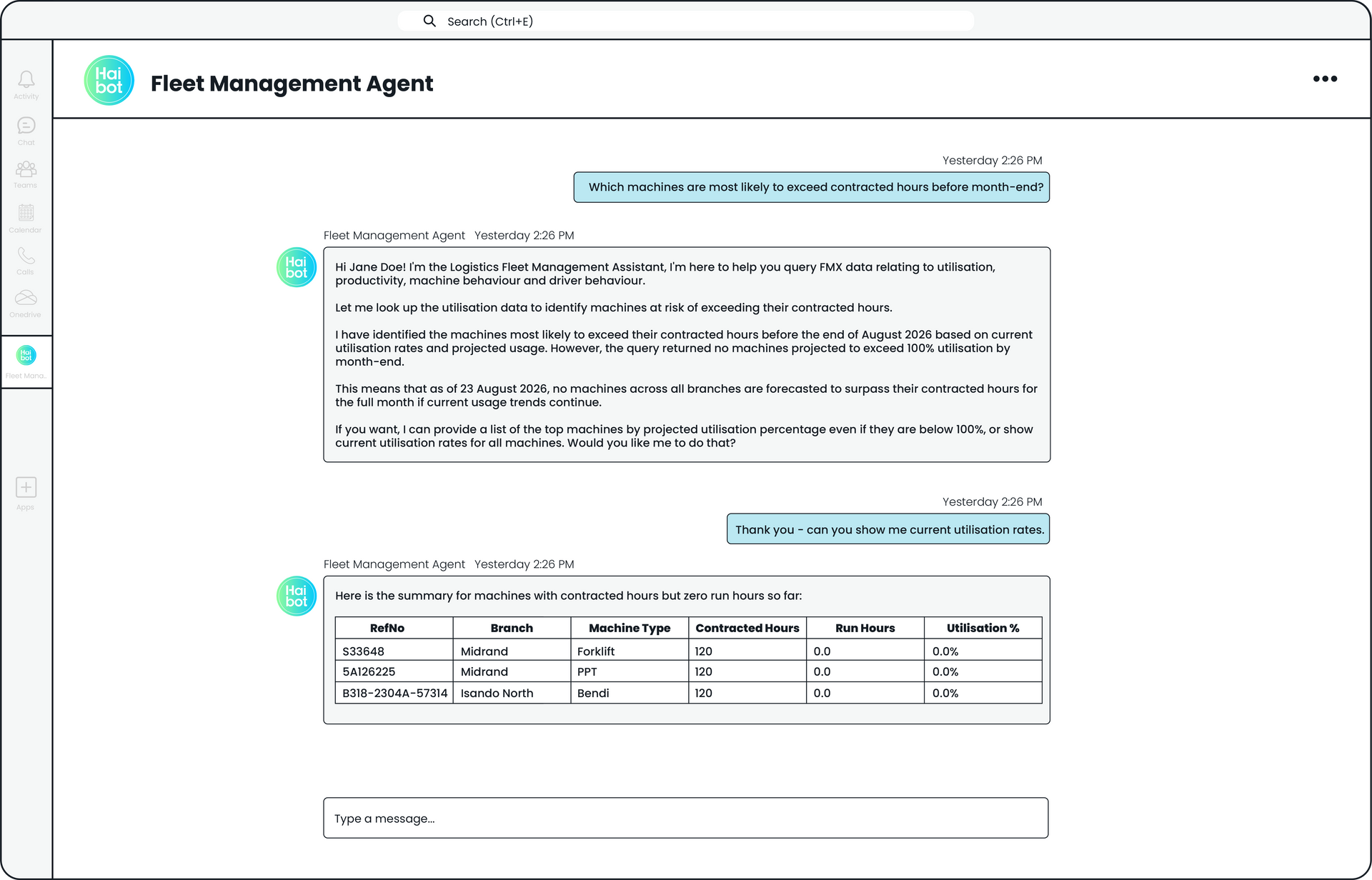
Task: Click the Type a message input box
Action: [686, 818]
